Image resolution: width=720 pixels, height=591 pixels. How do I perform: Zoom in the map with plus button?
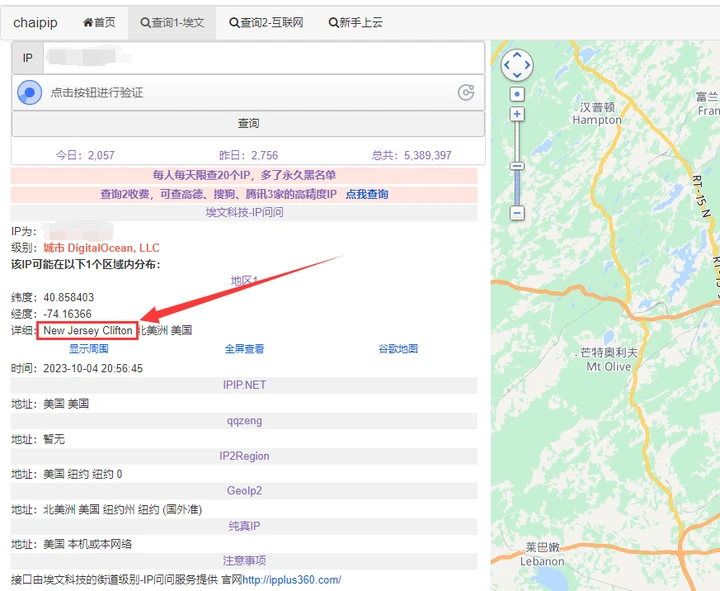(x=517, y=114)
